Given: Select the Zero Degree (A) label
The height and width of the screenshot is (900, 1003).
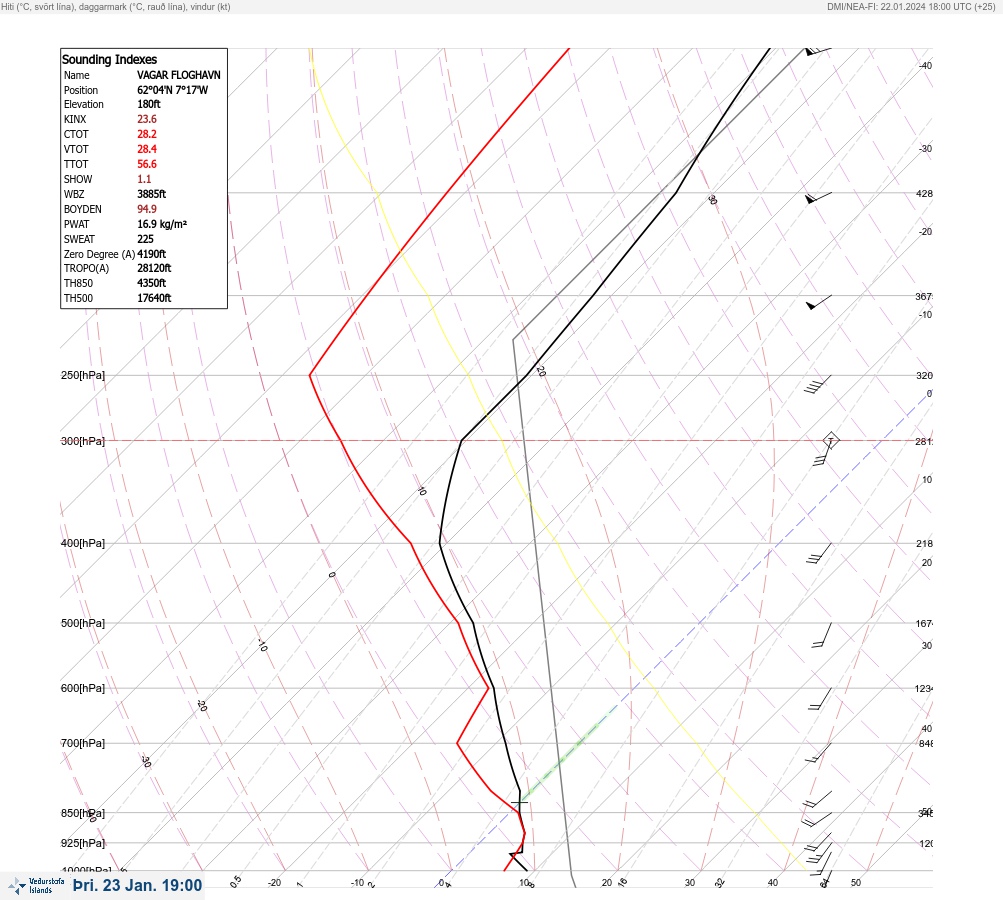Looking at the screenshot, I should tap(99, 254).
